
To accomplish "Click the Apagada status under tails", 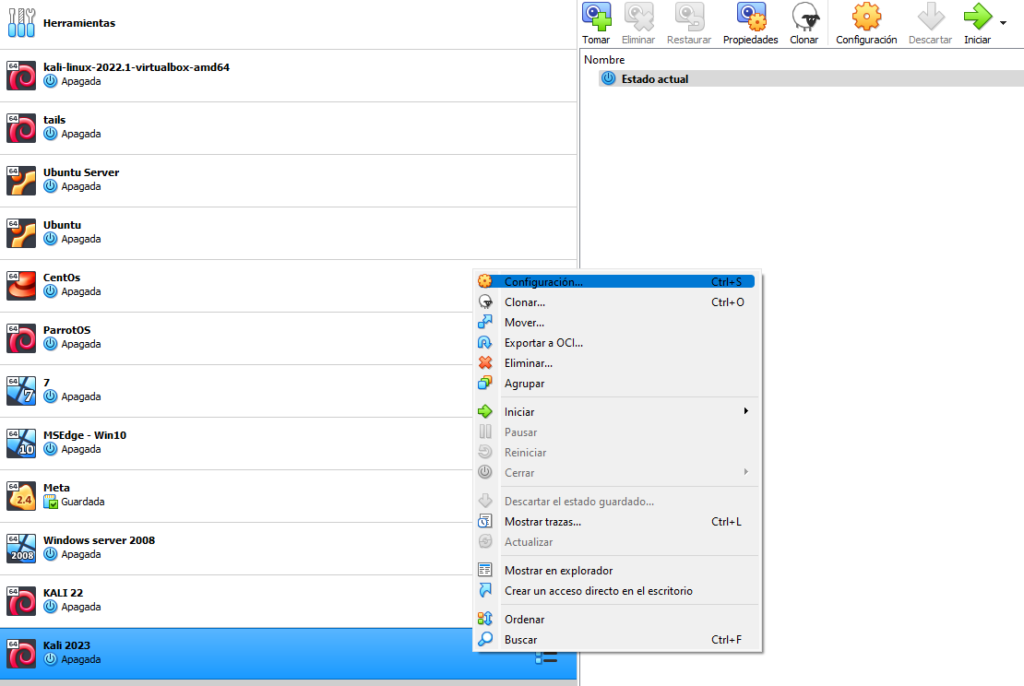I will 81,134.
